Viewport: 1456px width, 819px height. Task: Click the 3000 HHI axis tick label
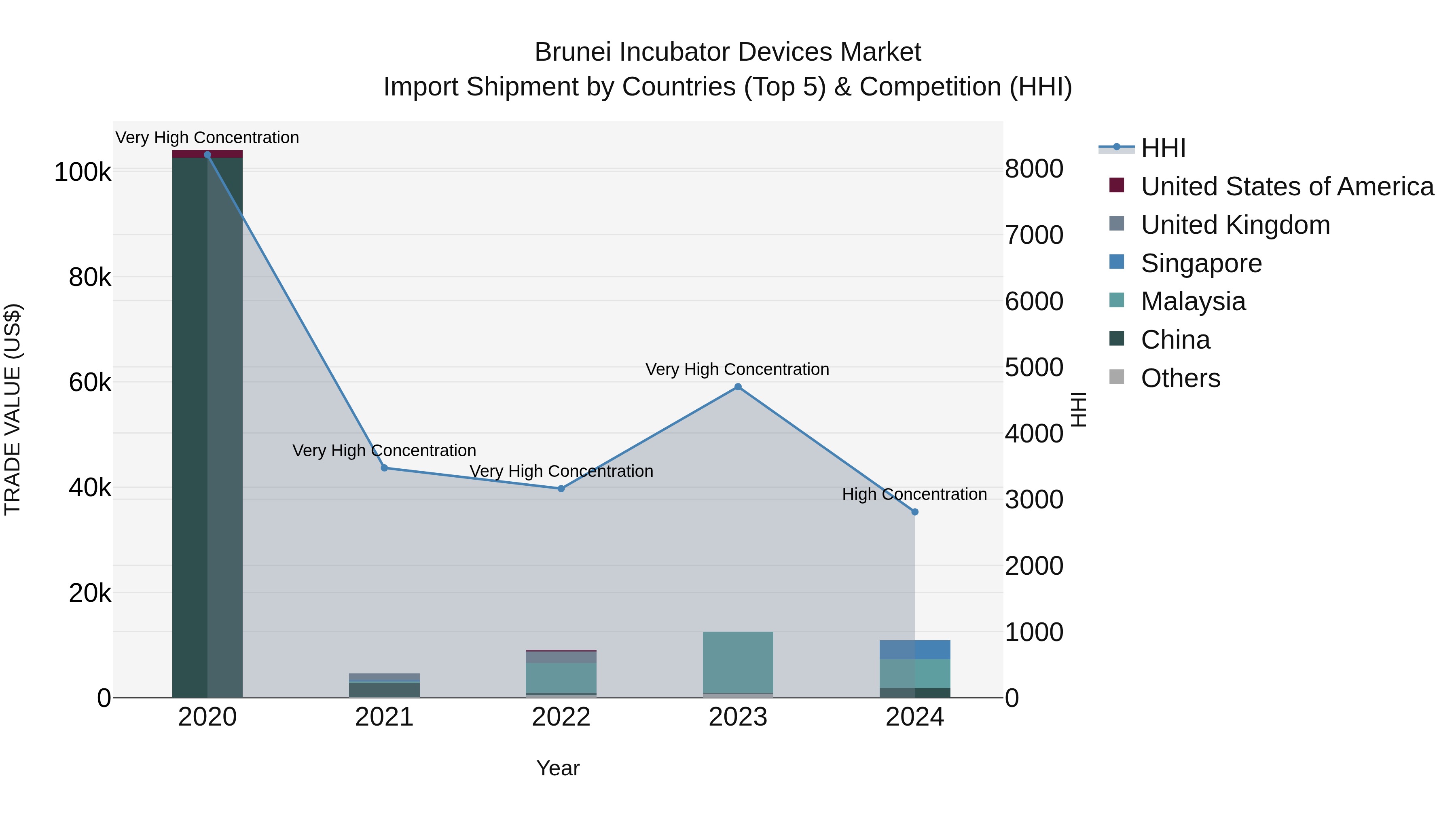click(x=1034, y=499)
